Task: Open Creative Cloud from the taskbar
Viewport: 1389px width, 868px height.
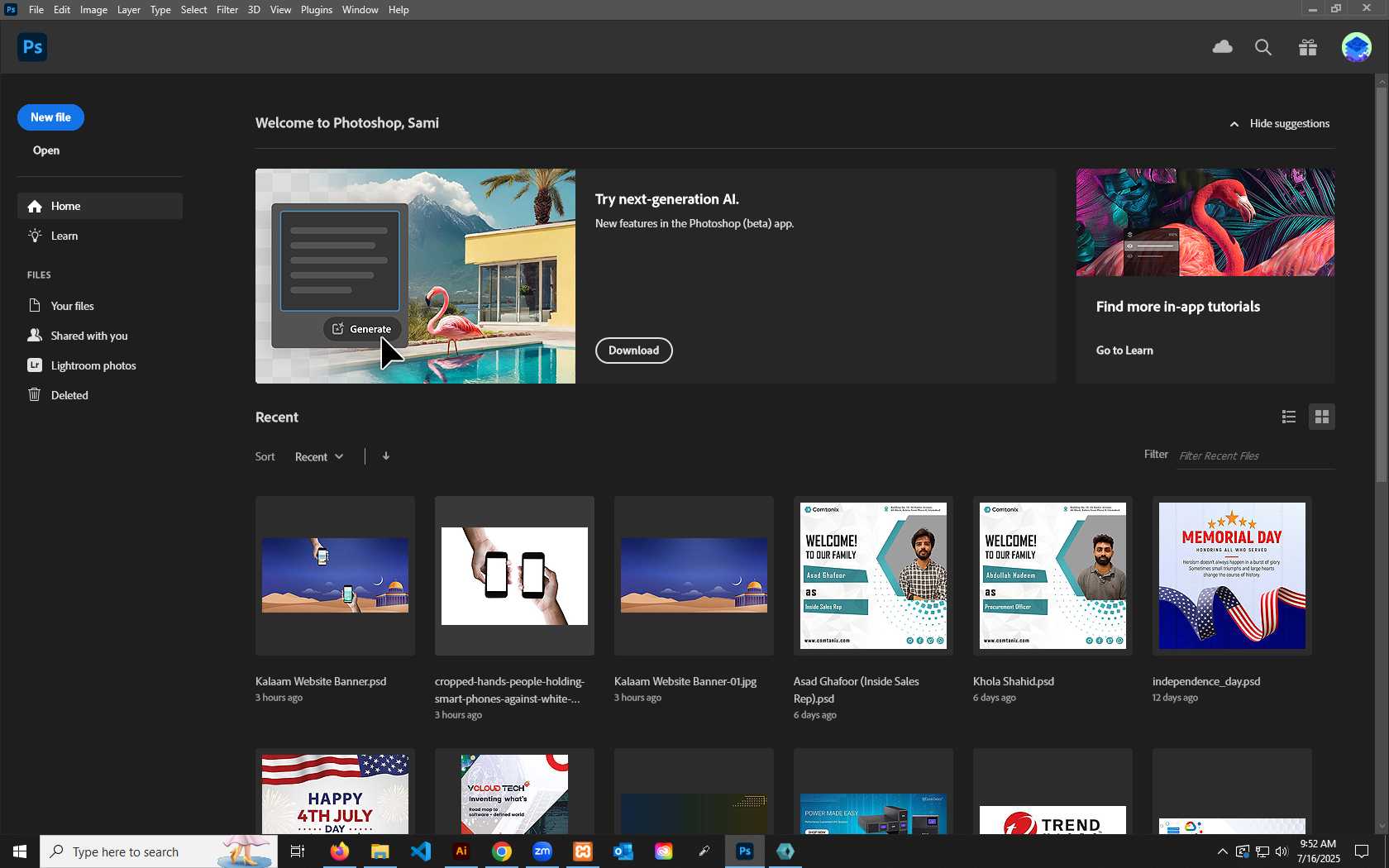Action: [664, 851]
